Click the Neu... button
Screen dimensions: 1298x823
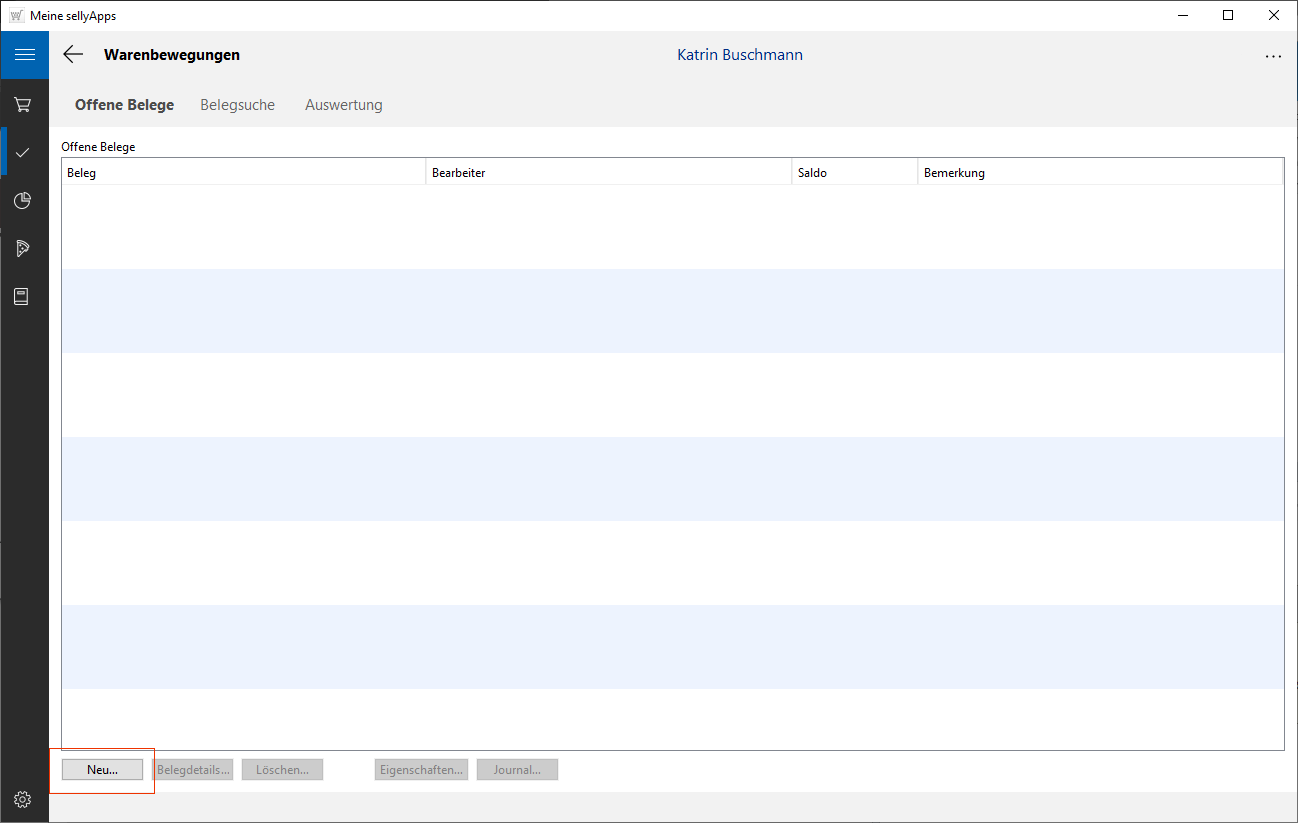coord(102,770)
